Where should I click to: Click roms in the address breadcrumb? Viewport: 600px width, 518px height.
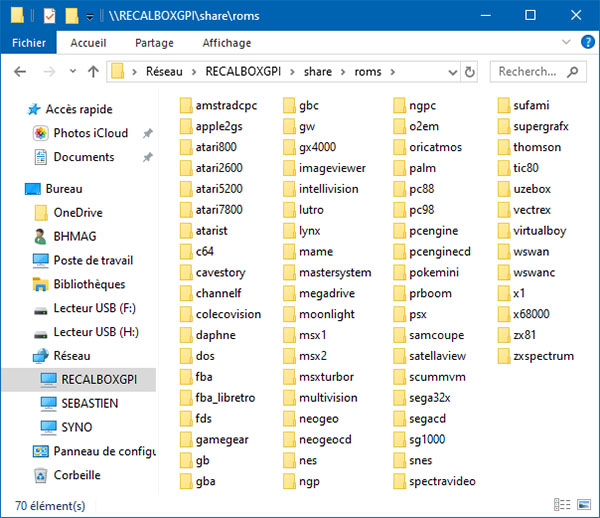(x=368, y=72)
